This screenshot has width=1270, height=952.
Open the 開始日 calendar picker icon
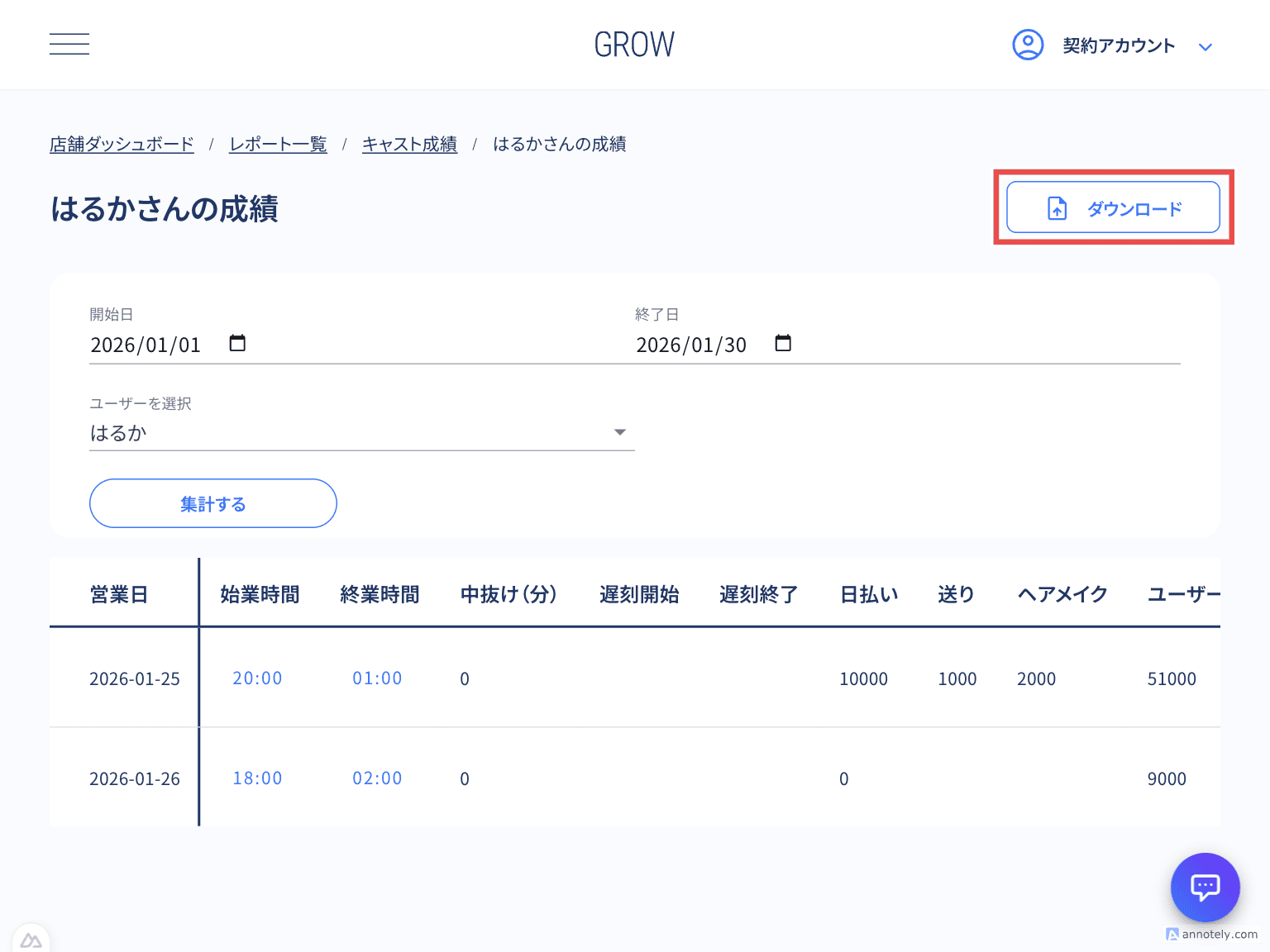(237, 343)
